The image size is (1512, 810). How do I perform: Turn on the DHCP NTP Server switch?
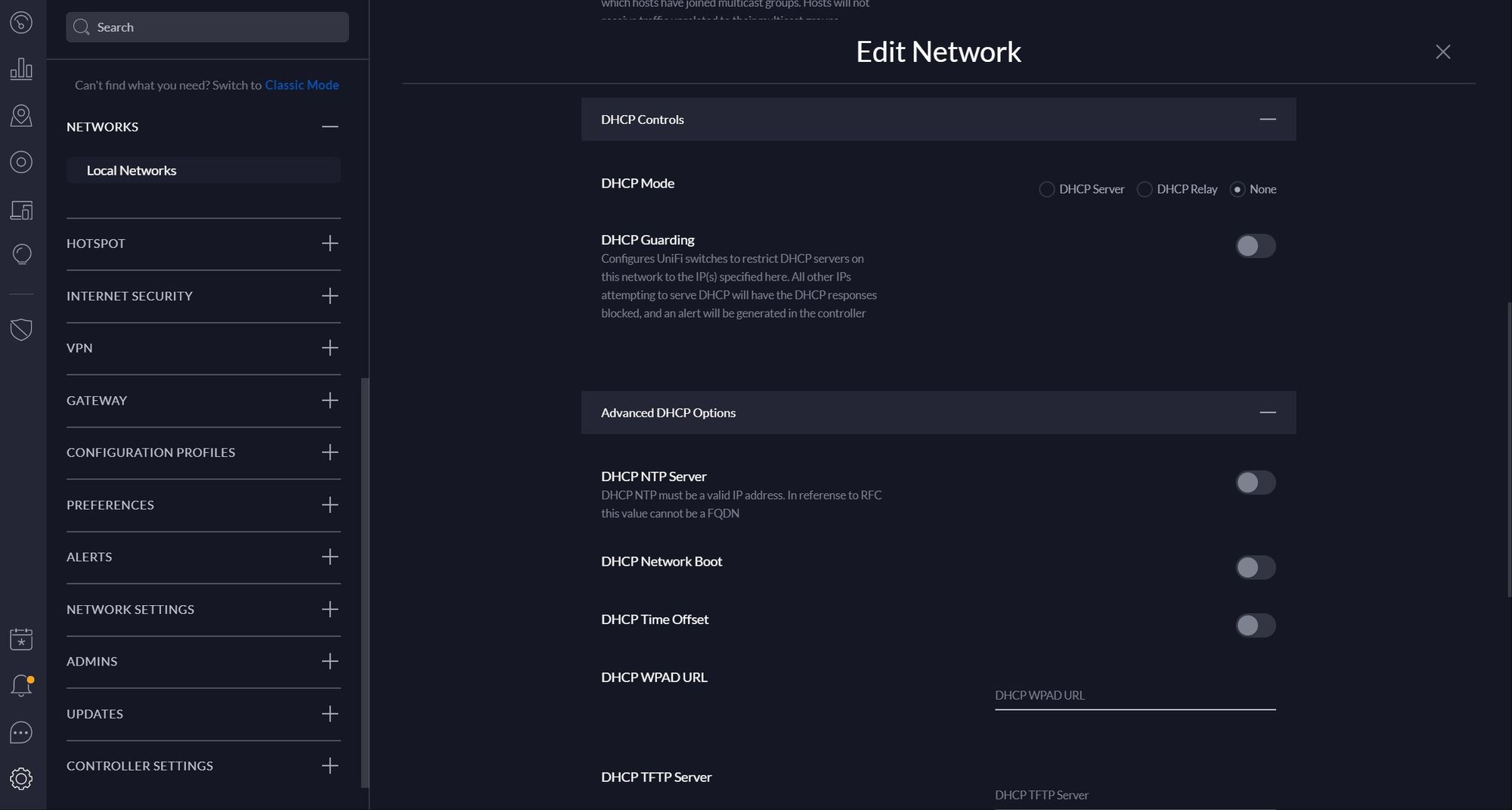1255,483
